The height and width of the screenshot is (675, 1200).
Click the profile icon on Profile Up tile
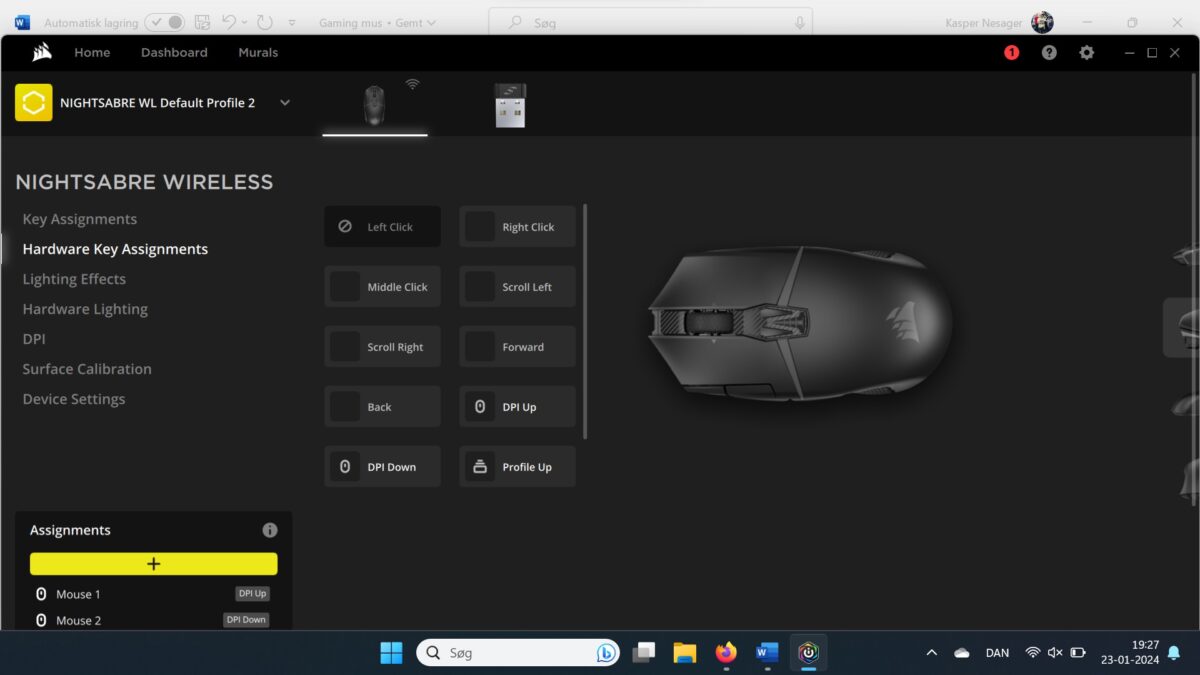coord(480,467)
